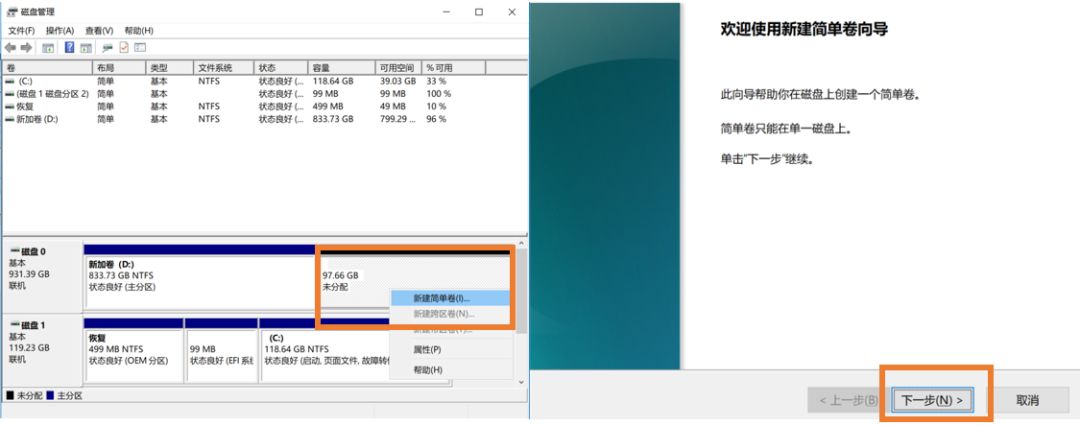Click the drive icon of 磁盘 1 磁盘分区 2 row
Image resolution: width=1080 pixels, height=426 pixels.
(x=9, y=94)
